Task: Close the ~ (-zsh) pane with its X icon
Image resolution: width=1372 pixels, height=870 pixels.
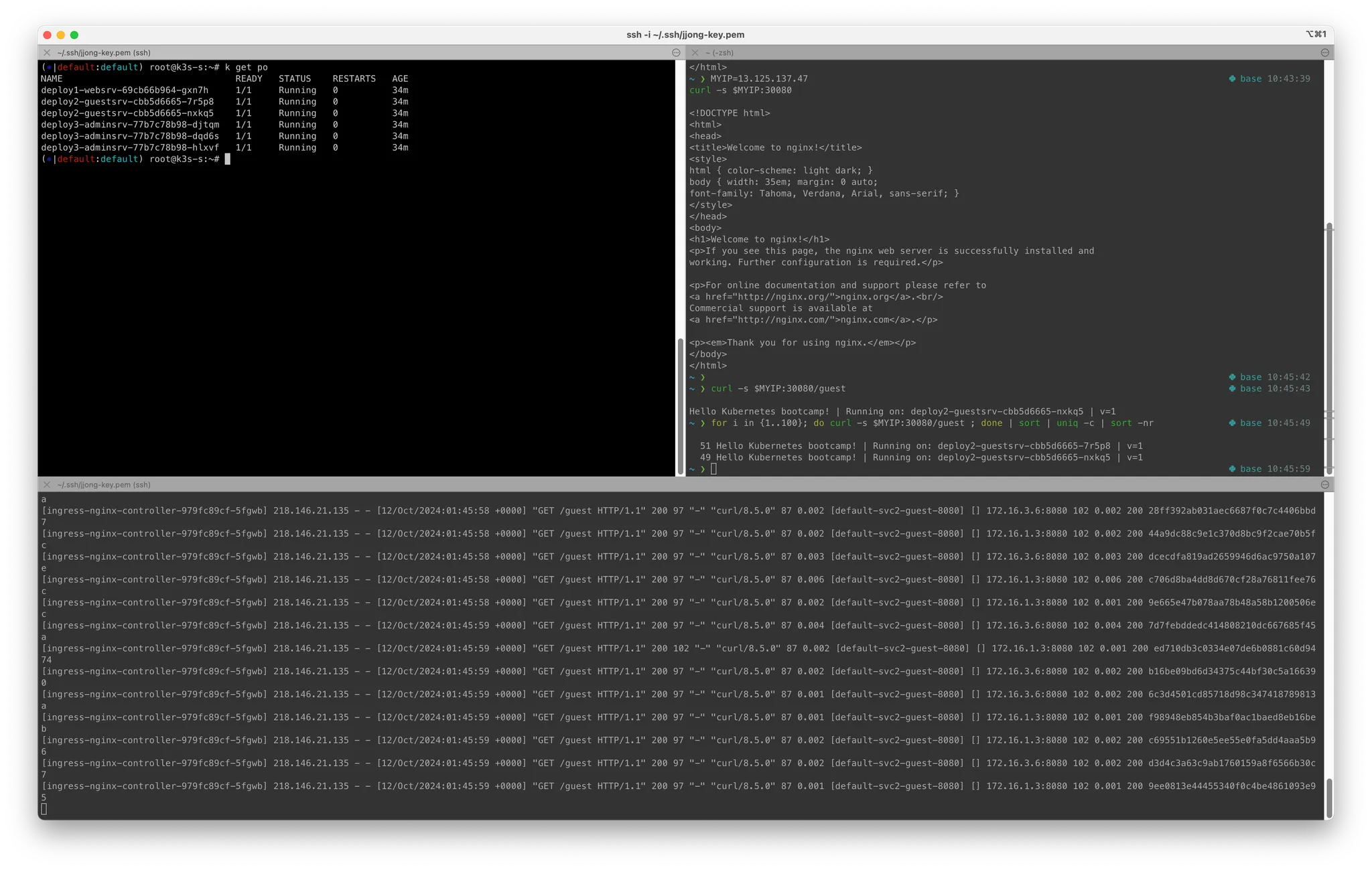Action: [695, 52]
